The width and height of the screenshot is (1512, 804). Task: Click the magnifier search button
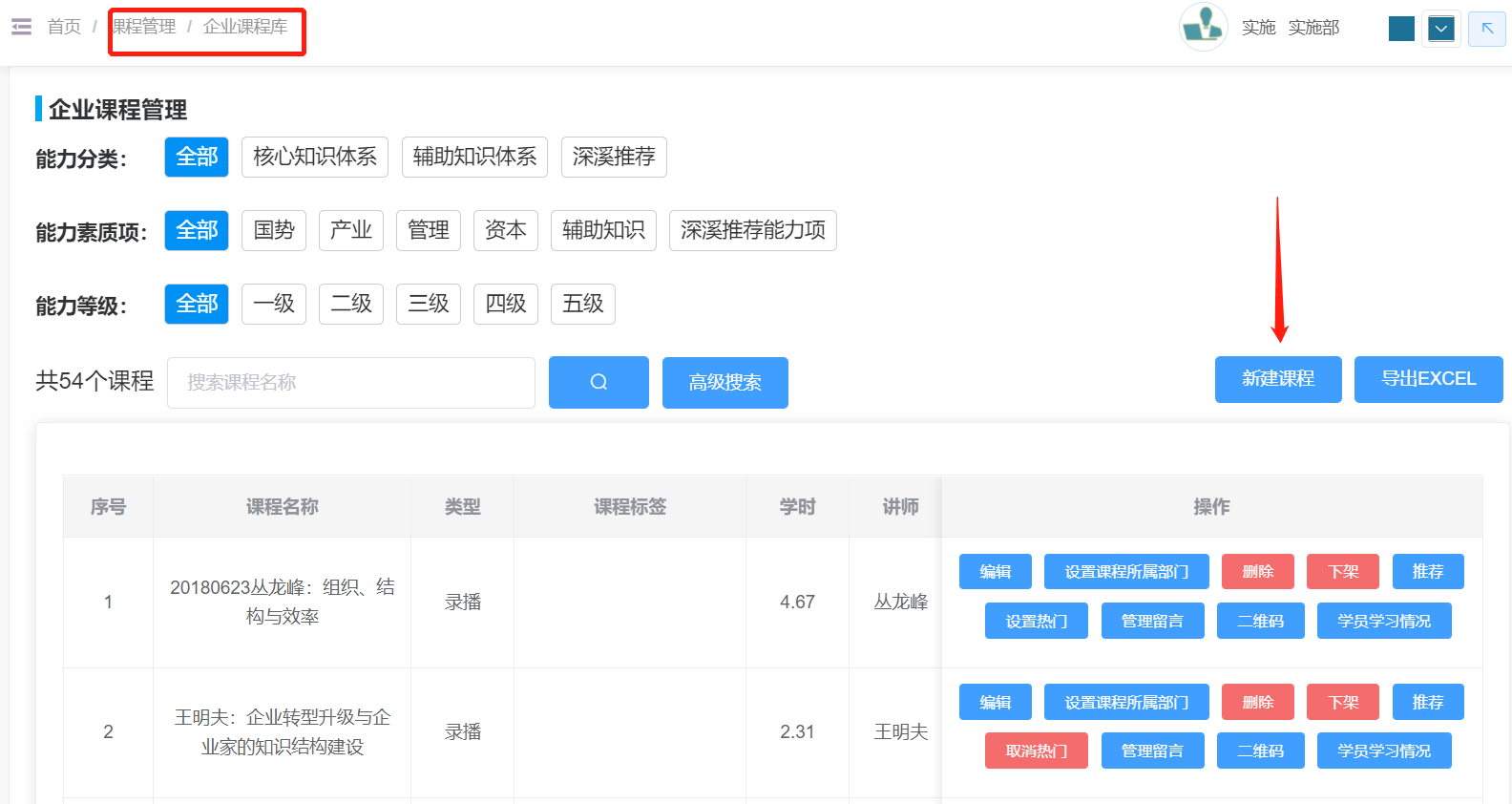[x=598, y=382]
